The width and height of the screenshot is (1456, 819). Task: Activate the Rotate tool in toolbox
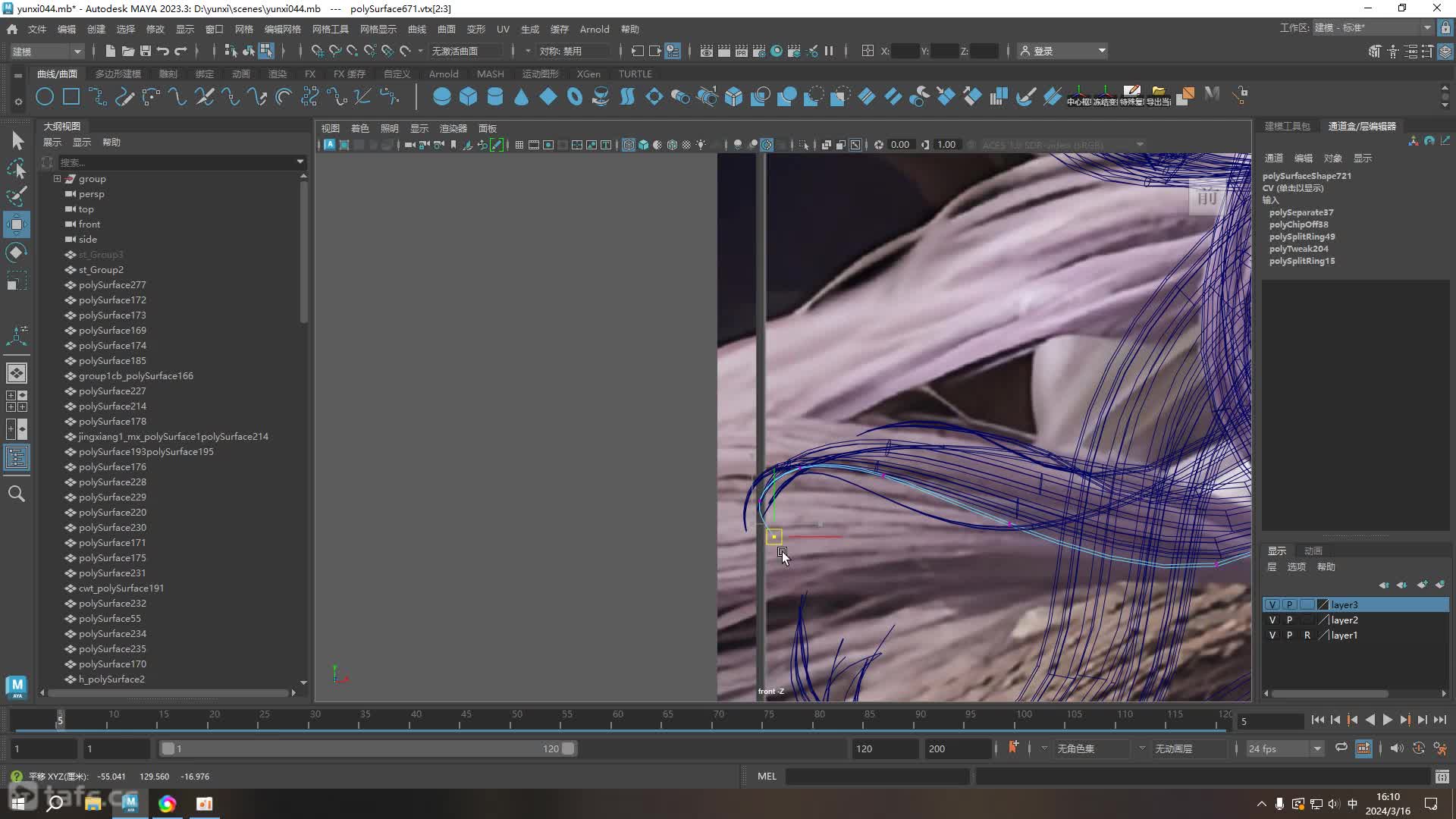[x=17, y=253]
